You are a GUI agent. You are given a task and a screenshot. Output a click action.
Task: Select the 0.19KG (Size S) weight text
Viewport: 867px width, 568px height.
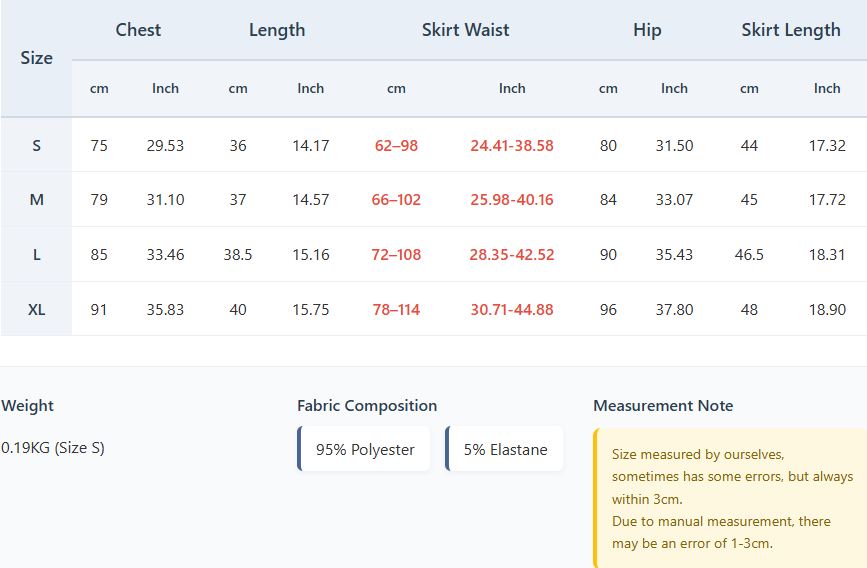click(x=53, y=448)
